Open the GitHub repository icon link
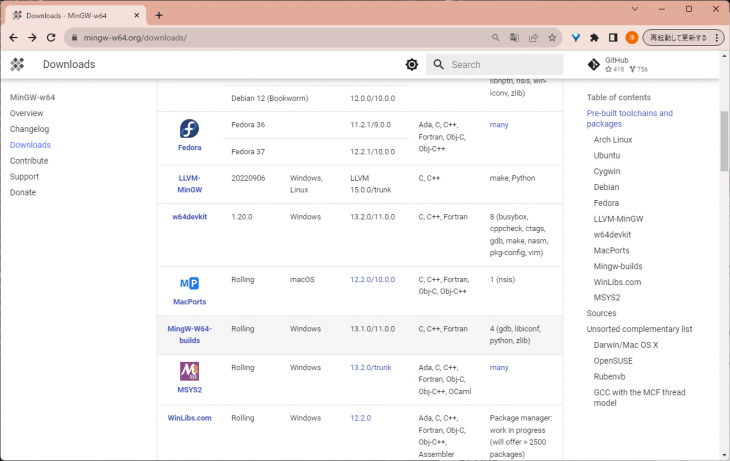The height and width of the screenshot is (461, 730). click(x=594, y=64)
